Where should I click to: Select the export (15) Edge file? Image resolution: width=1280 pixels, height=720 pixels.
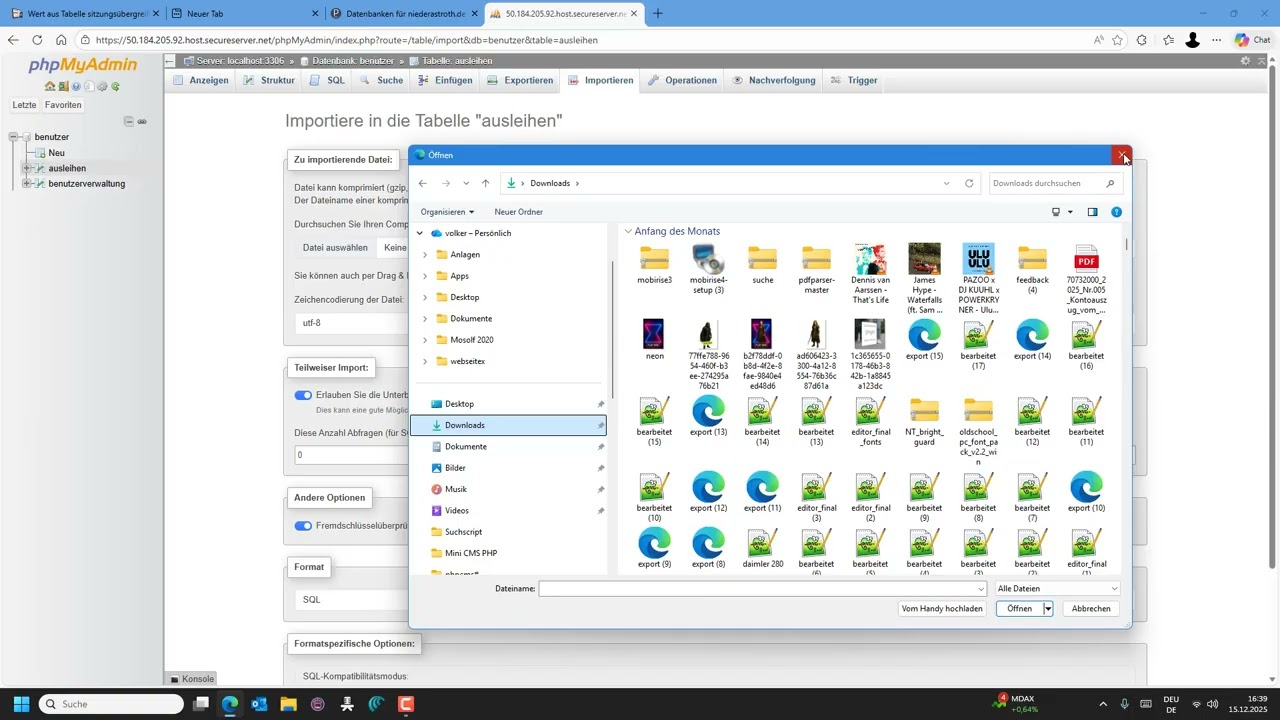click(924, 340)
